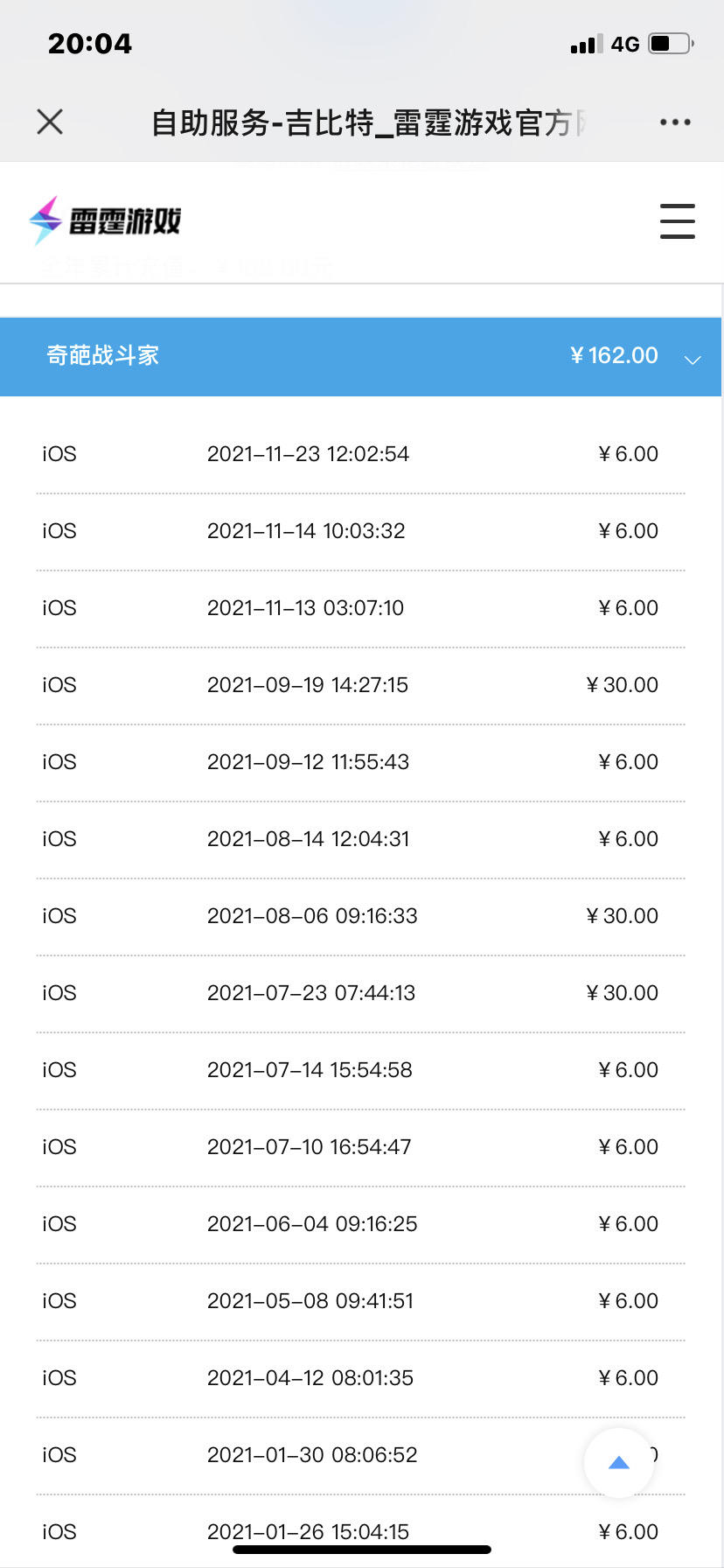
Task: Open the three-dot more options menu
Action: point(675,122)
